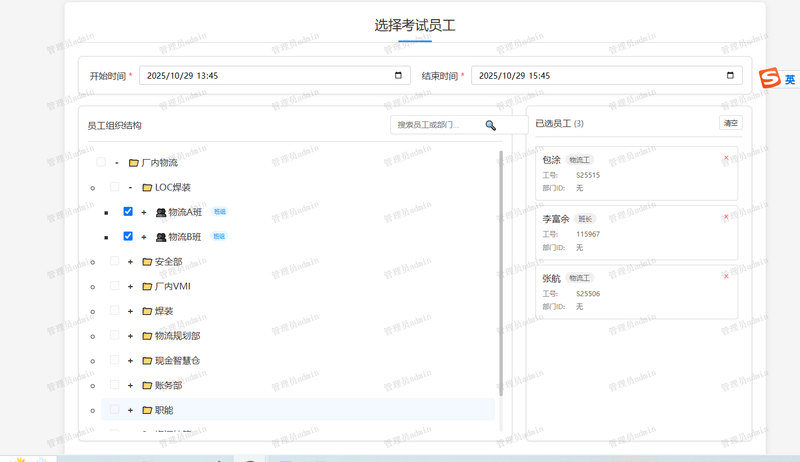The height and width of the screenshot is (462, 800).
Task: Select the 职能 tree item
Action: 164,410
